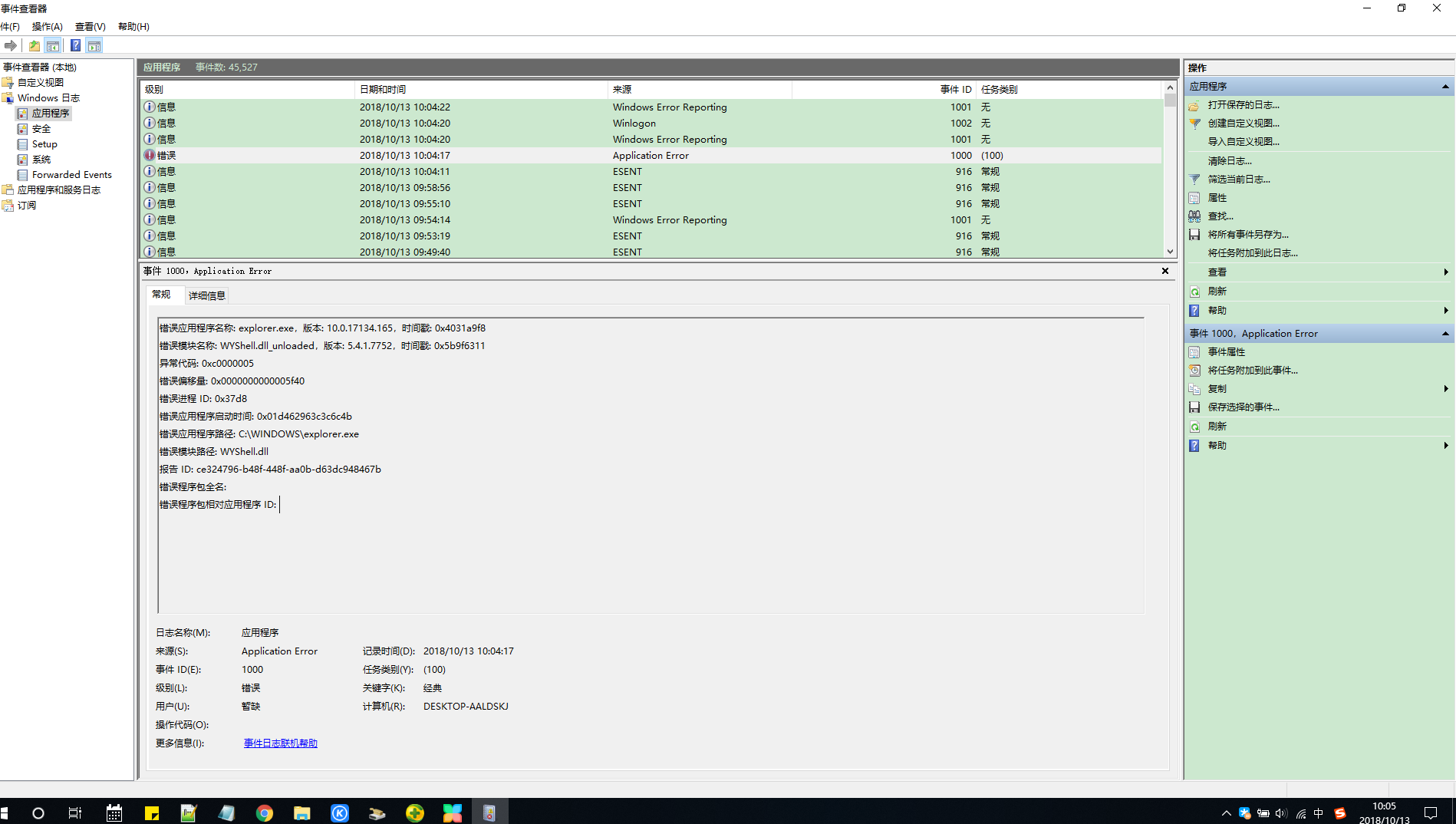
Task: Click the blue help toolbar icon
Action: [76, 46]
